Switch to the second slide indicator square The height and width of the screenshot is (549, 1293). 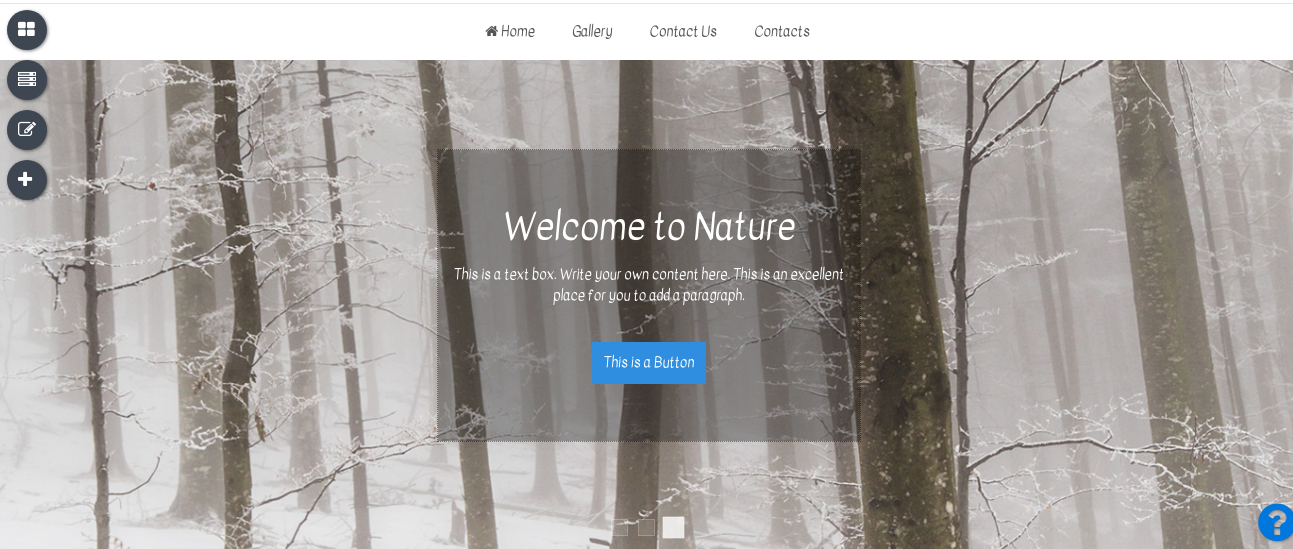(x=647, y=527)
